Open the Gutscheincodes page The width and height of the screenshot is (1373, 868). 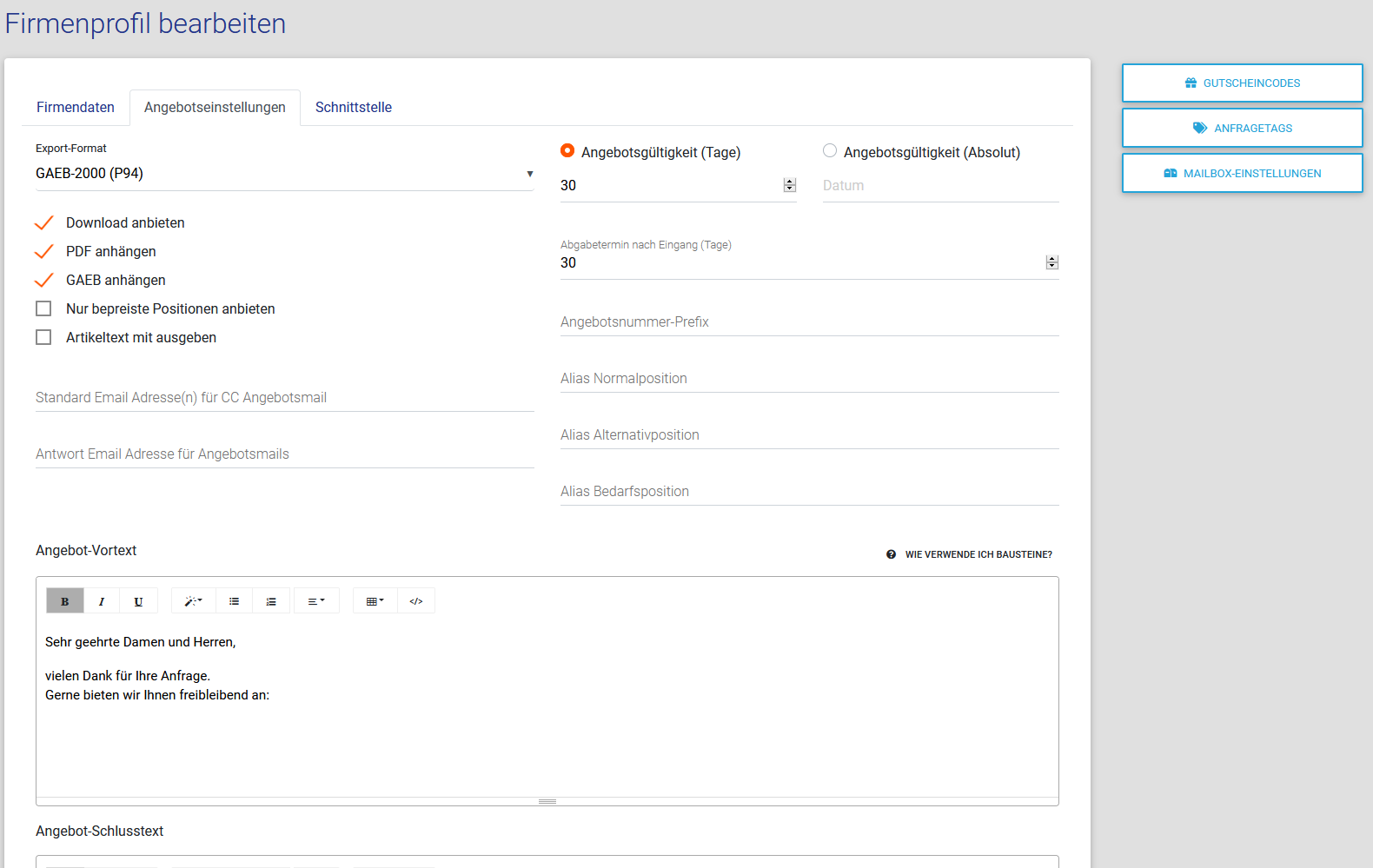pos(1242,83)
